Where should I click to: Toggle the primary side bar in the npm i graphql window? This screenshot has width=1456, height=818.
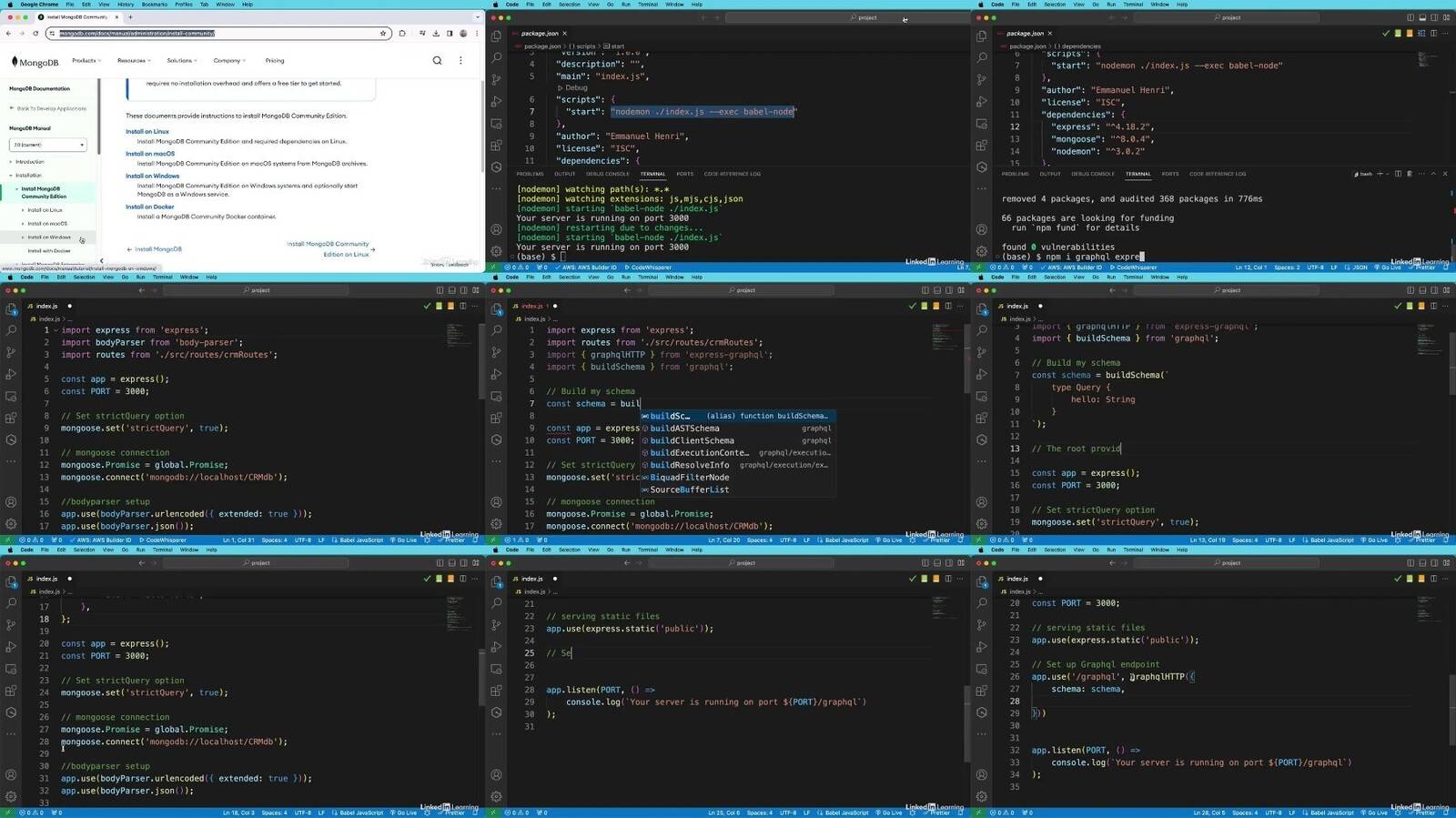(1410, 17)
